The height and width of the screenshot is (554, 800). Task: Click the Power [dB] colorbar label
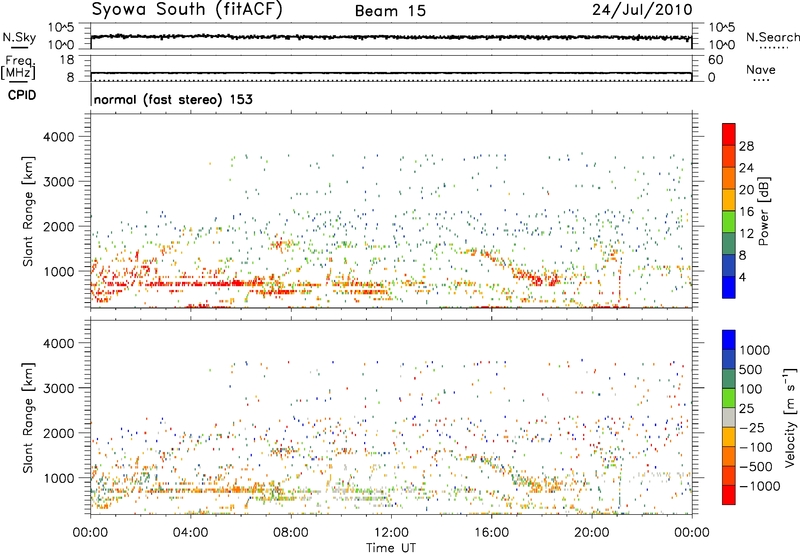[x=764, y=211]
